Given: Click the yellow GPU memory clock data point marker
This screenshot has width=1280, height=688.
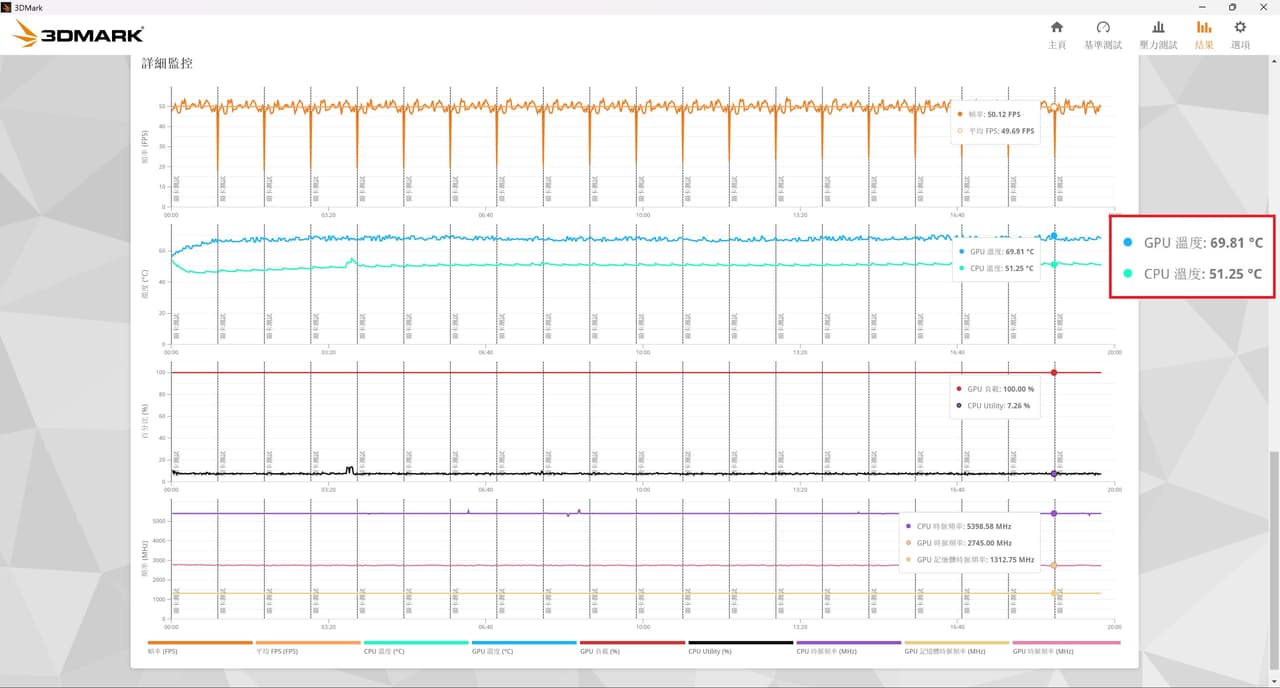Looking at the screenshot, I should (1054, 593).
